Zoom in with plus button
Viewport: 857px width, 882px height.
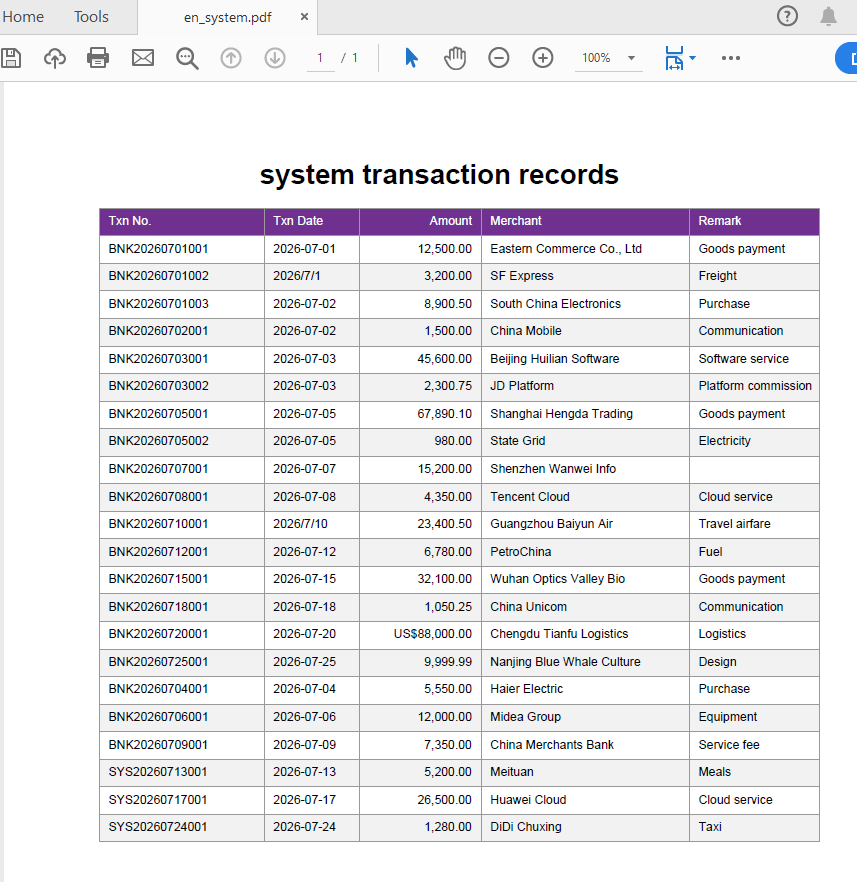(543, 58)
